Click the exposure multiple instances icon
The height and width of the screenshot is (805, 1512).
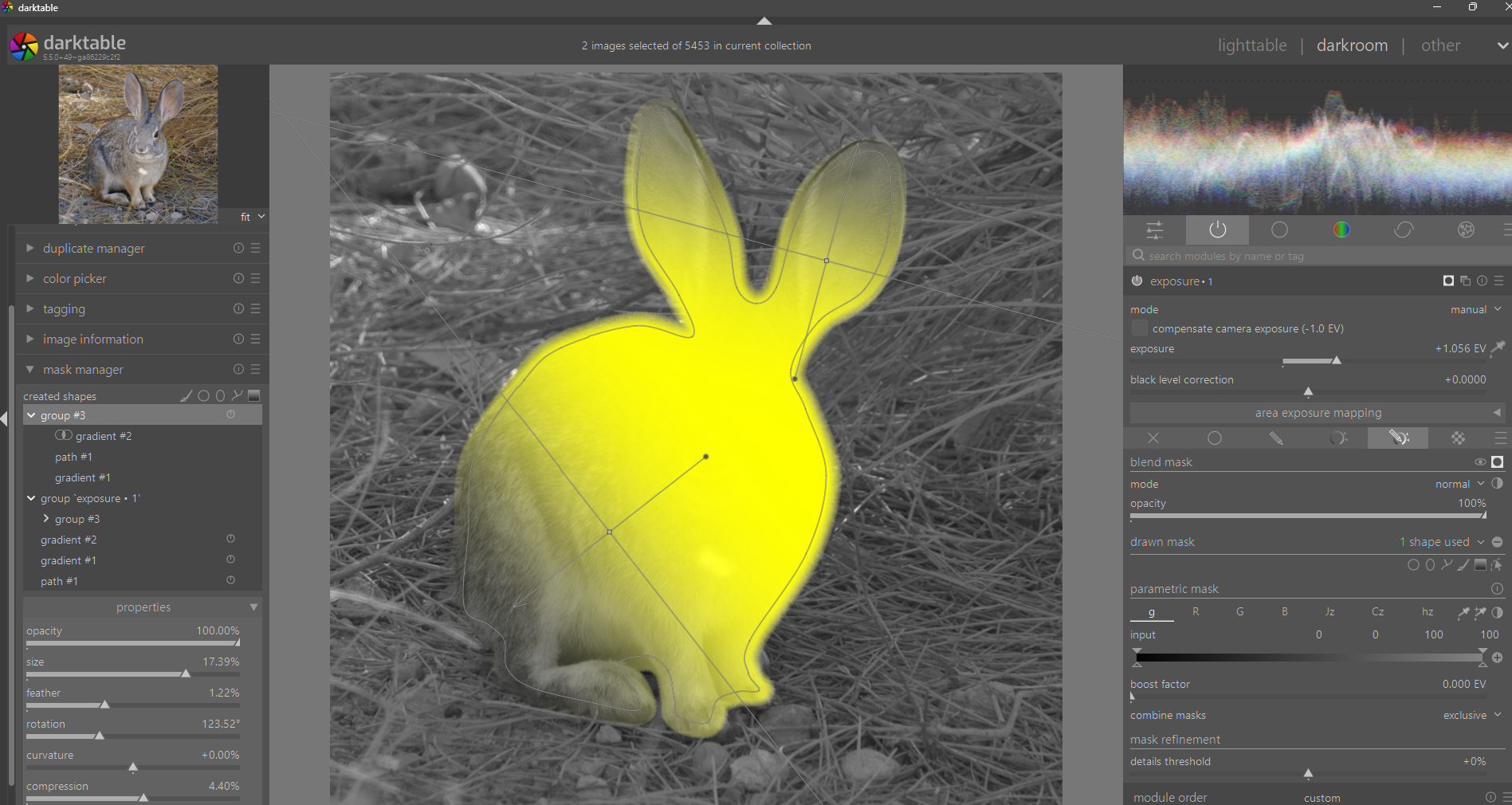click(1465, 281)
